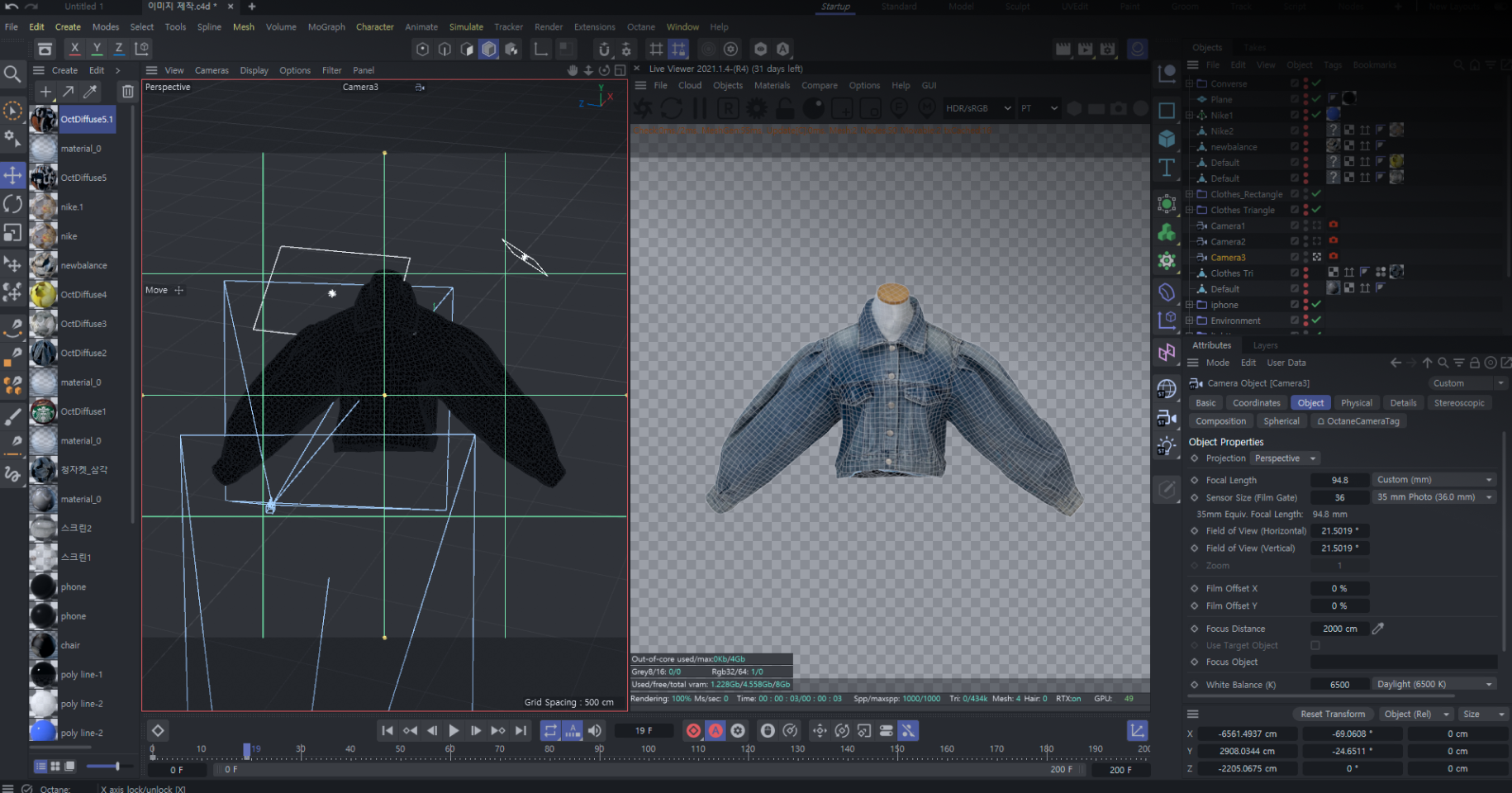Image resolution: width=1512 pixels, height=793 pixels.
Task: Click the Reset Transform button
Action: click(1333, 714)
